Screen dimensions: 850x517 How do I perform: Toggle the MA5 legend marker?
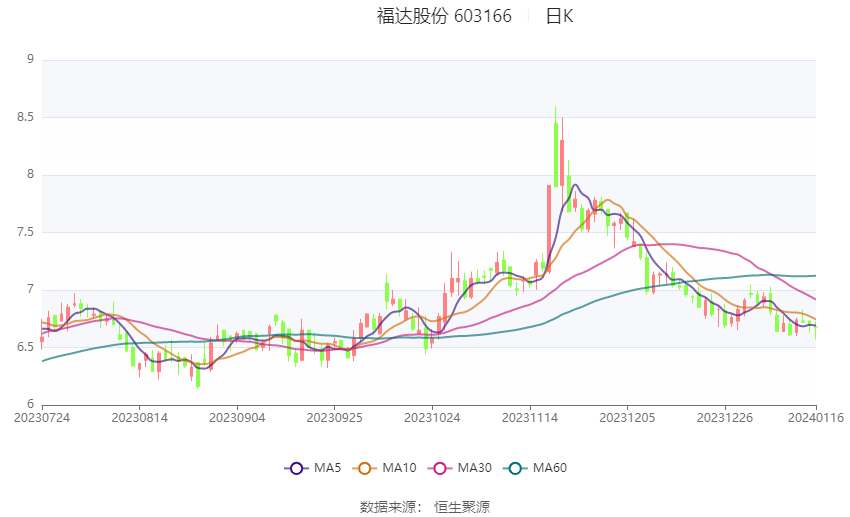click(x=296, y=468)
